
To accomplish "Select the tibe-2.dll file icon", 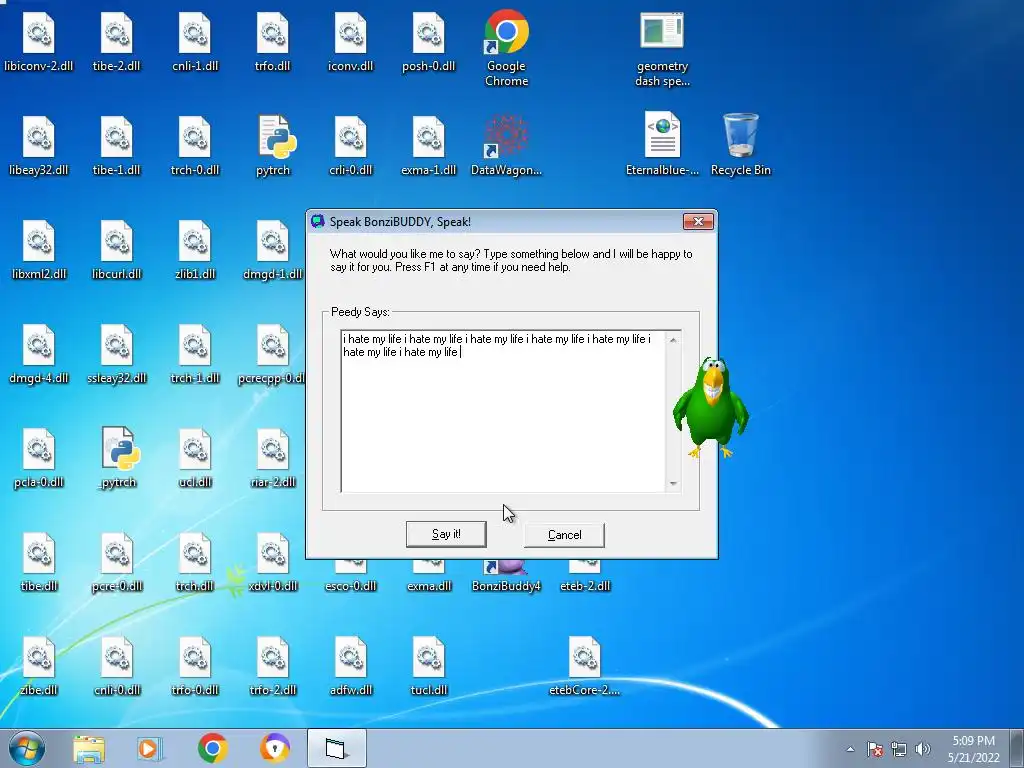I will [x=116, y=40].
